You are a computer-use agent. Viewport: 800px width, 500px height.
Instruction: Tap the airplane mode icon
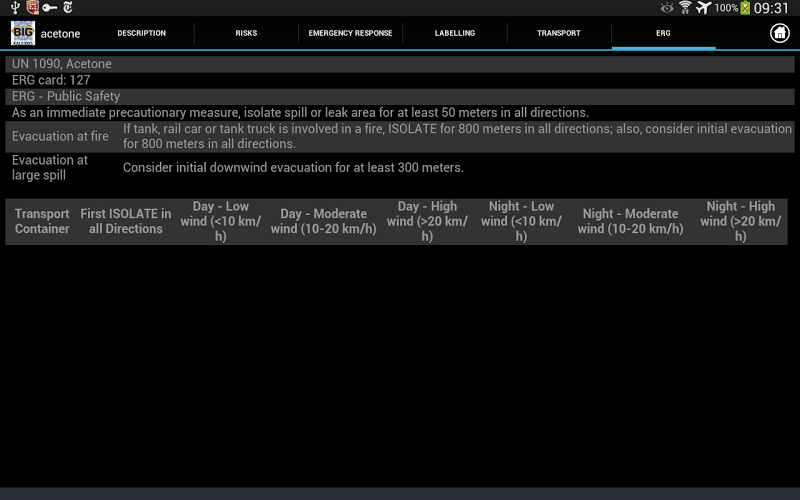click(x=703, y=8)
